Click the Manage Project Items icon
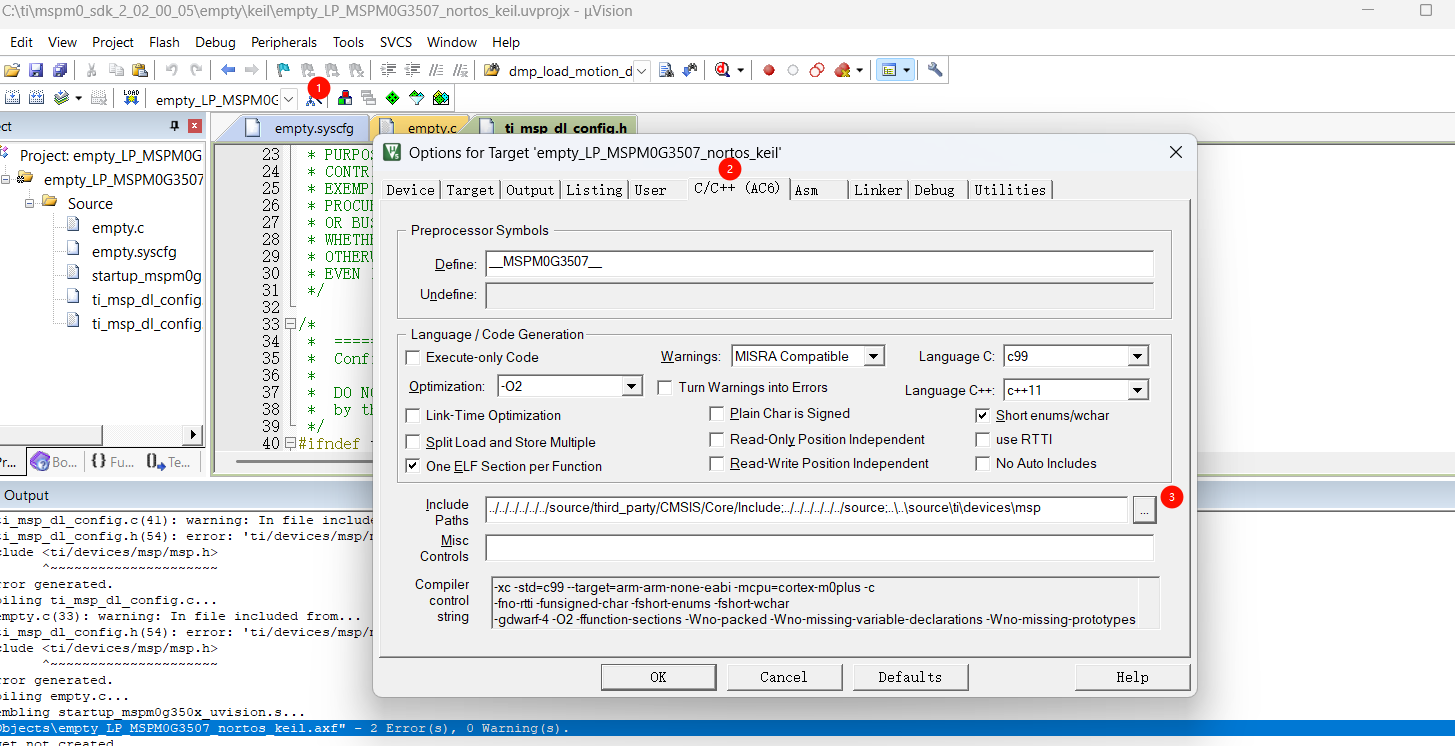This screenshot has width=1455, height=746. (344, 98)
